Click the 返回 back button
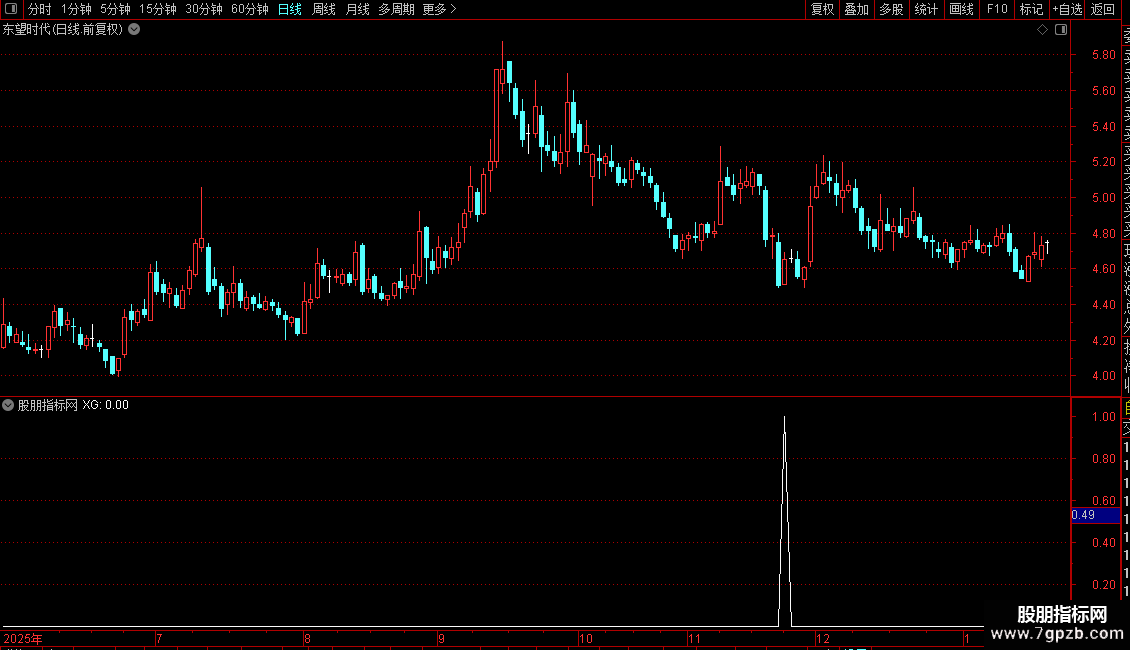1130x650 pixels. (x=1103, y=9)
